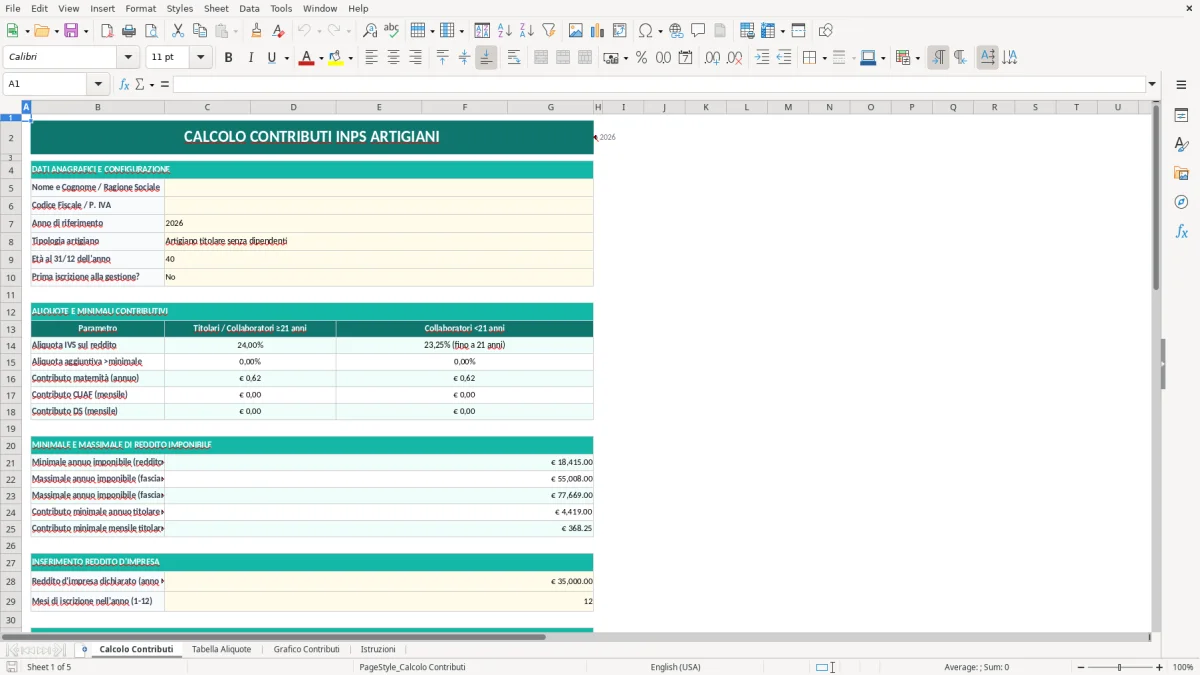Click the Save document icon
1200x675 pixels.
pos(71,31)
